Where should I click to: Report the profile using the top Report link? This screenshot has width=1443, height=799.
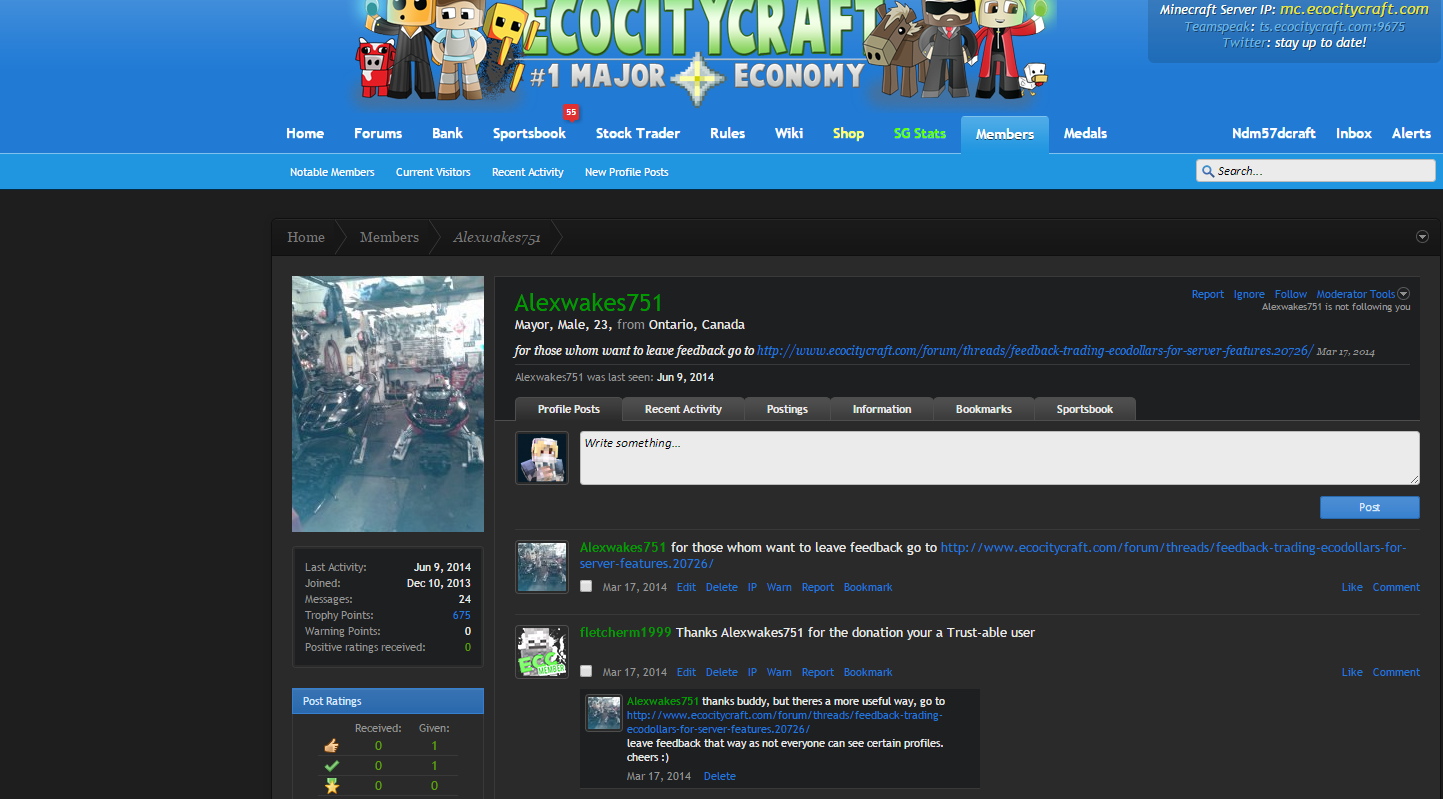click(x=1207, y=294)
